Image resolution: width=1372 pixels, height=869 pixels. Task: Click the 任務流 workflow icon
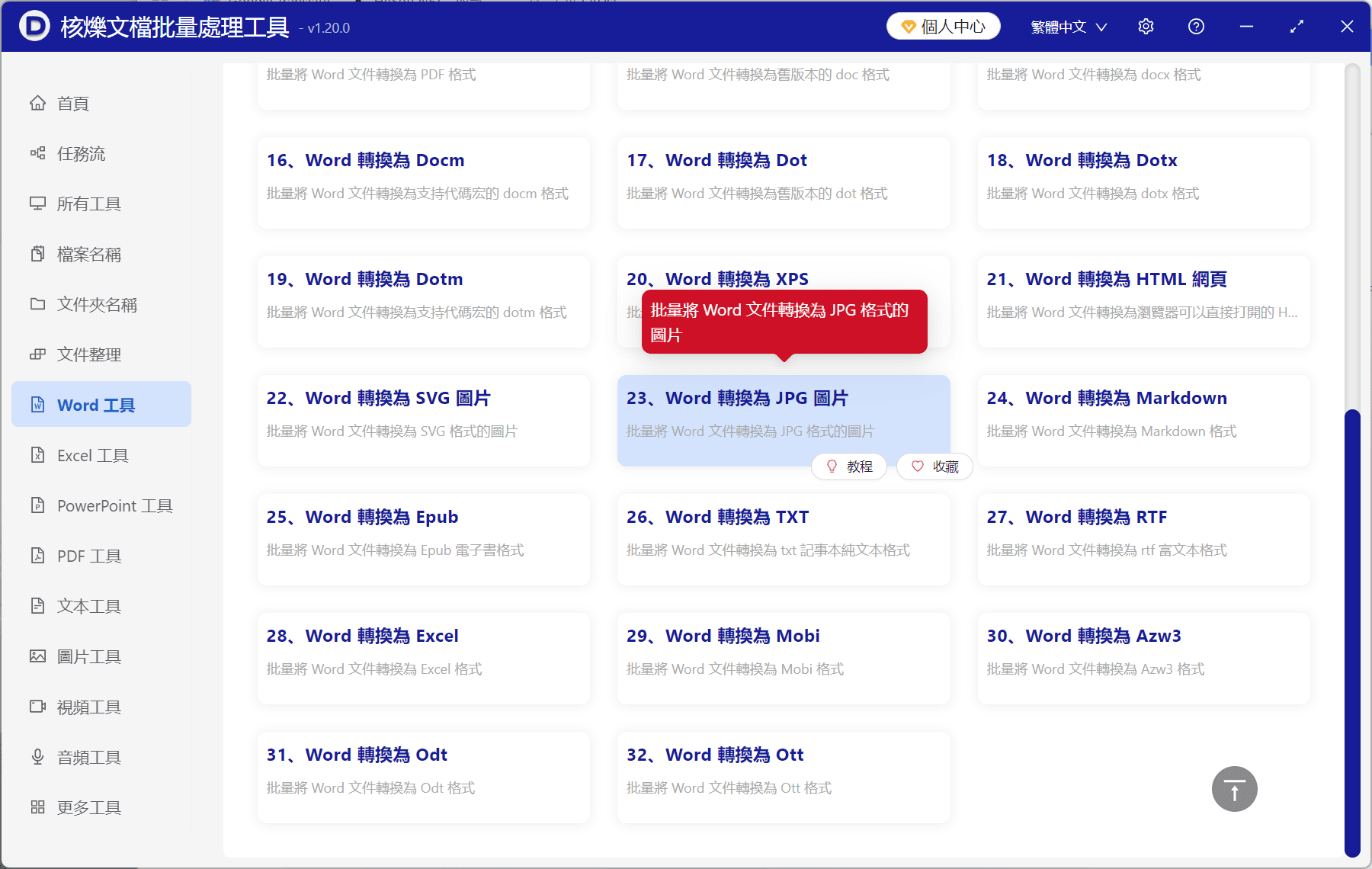(37, 153)
